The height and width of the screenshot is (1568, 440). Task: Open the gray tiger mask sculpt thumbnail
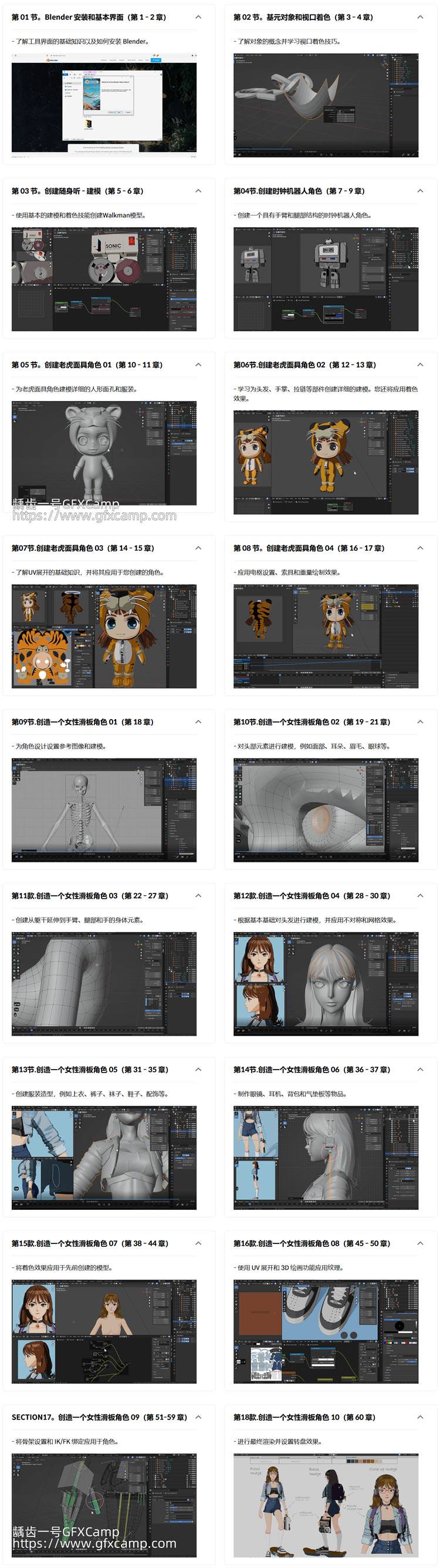point(104,453)
